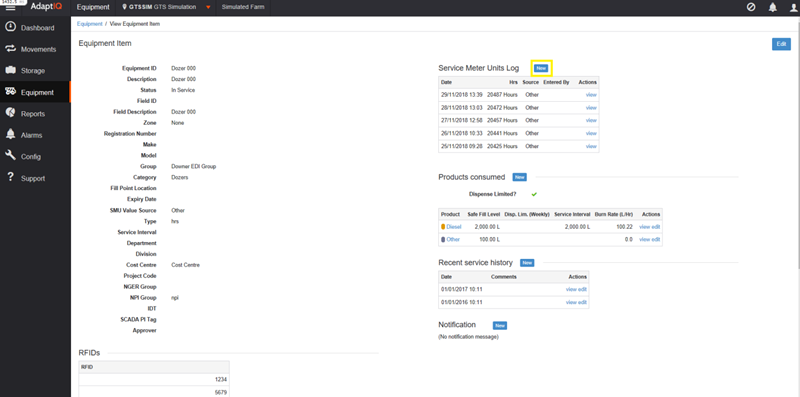The height and width of the screenshot is (397, 800).
Task: Click edit in the Other product row
Action: click(656, 239)
